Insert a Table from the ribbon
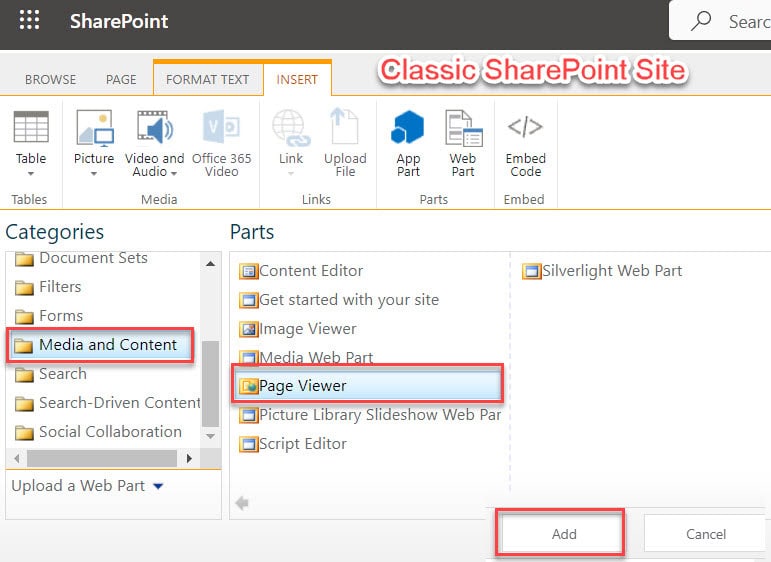Viewport: 771px width, 562px height. 31,127
